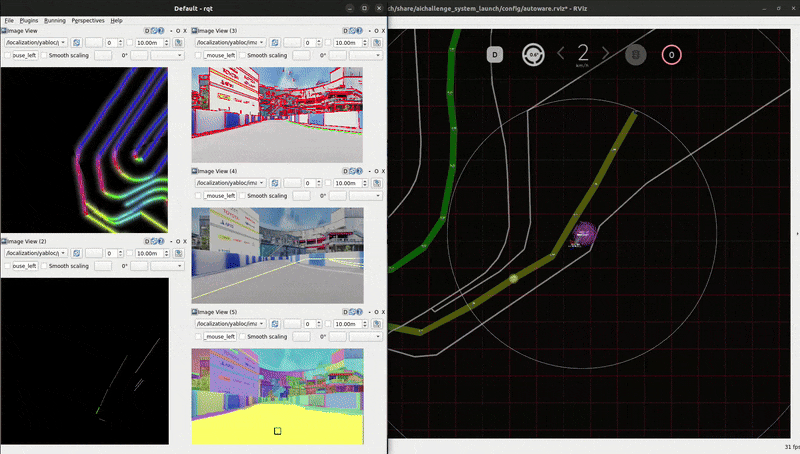The image size is (800, 454).
Task: Click right turn arrow indicator in RViz
Action: (606, 53)
